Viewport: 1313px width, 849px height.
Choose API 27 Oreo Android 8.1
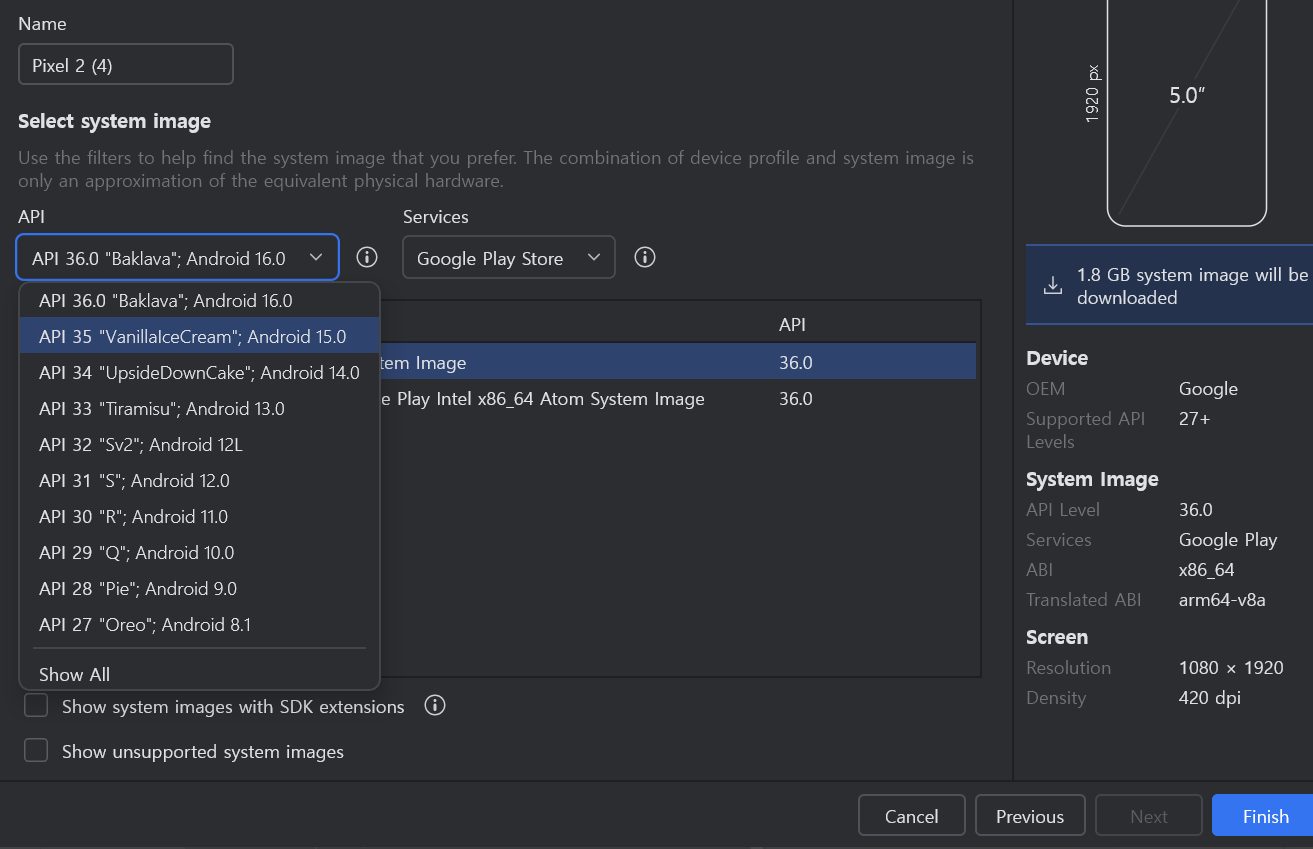coord(144,625)
